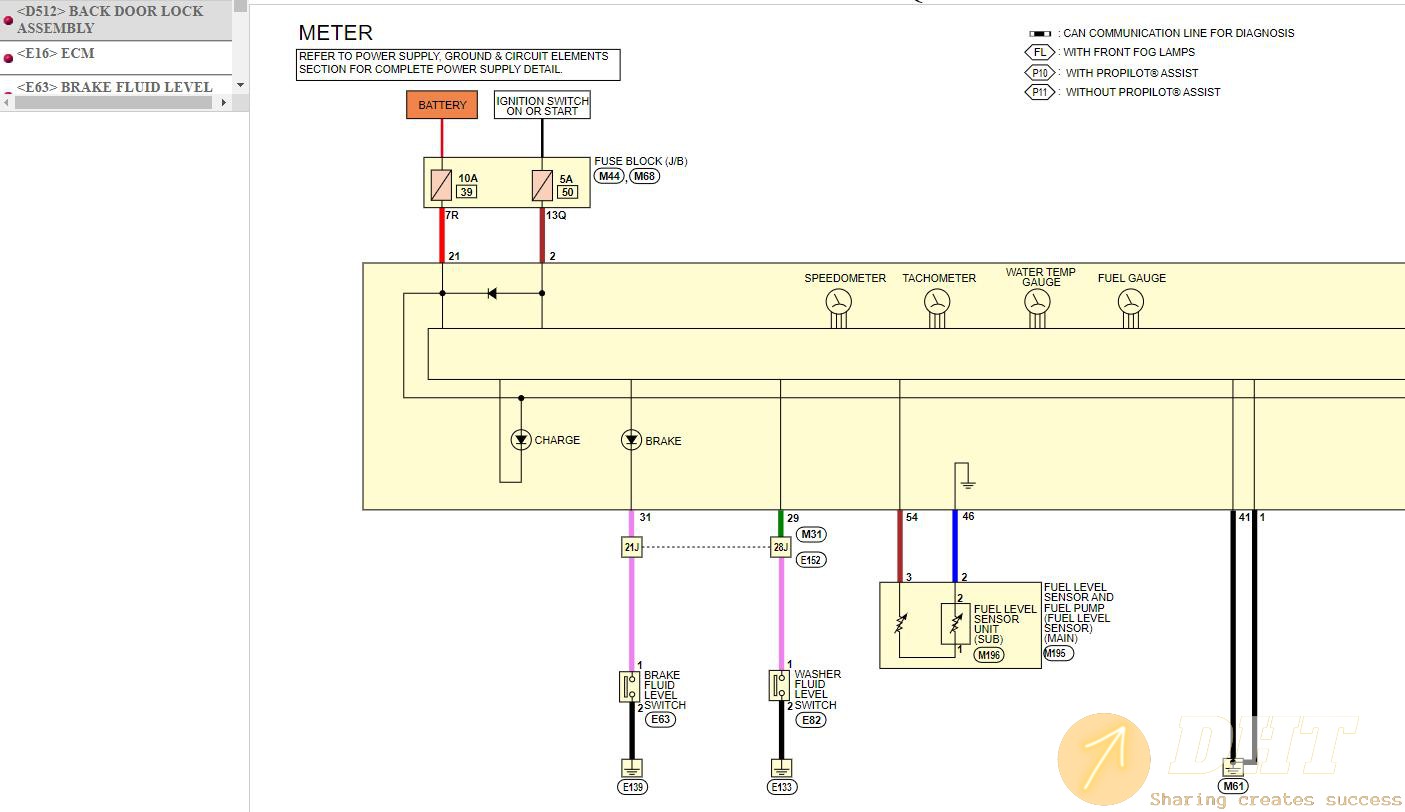Open connector M195 label
Image resolution: width=1405 pixels, height=812 pixels.
[1058, 653]
